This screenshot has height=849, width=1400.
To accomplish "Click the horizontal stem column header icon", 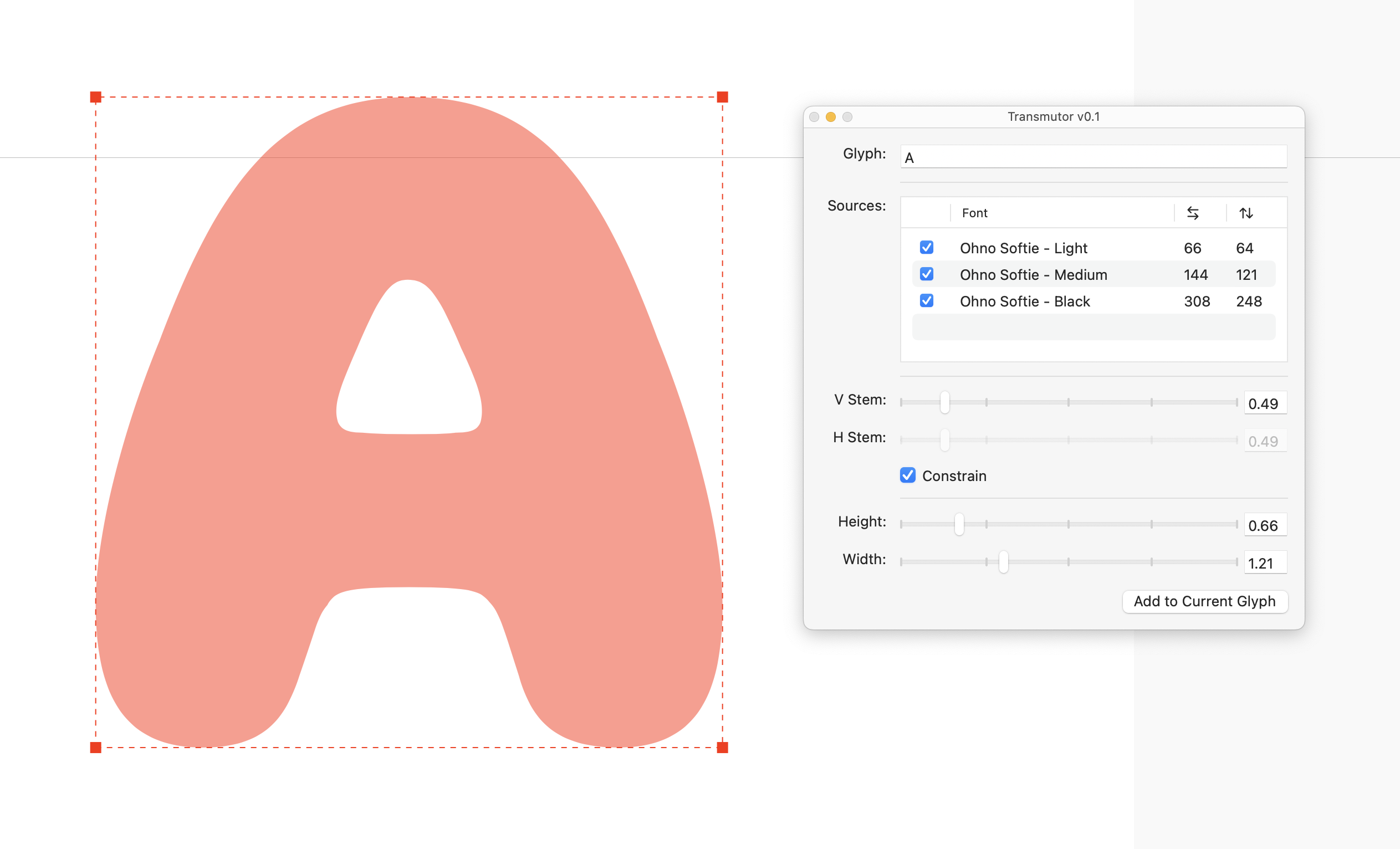I will [1193, 213].
